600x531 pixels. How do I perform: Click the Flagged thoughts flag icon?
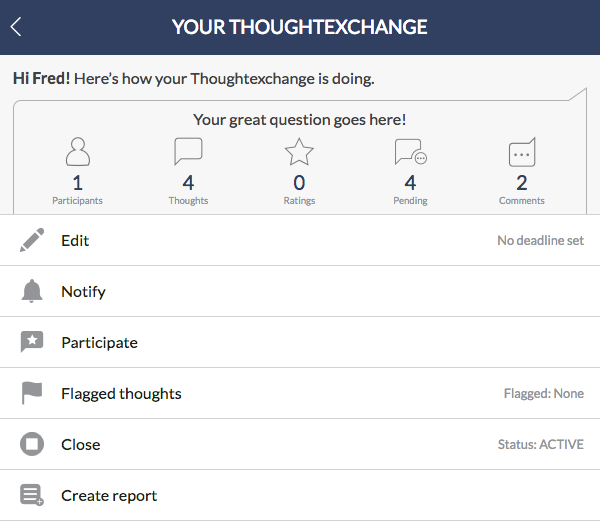click(x=32, y=393)
